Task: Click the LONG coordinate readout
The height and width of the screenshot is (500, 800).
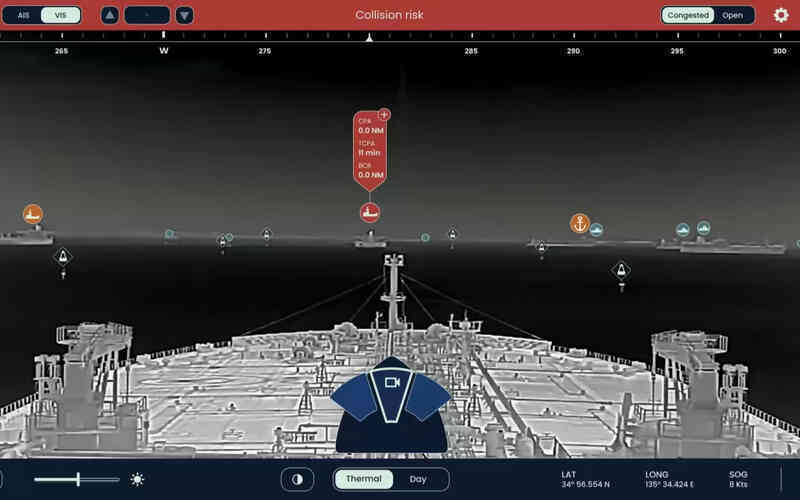Action: (x=669, y=479)
